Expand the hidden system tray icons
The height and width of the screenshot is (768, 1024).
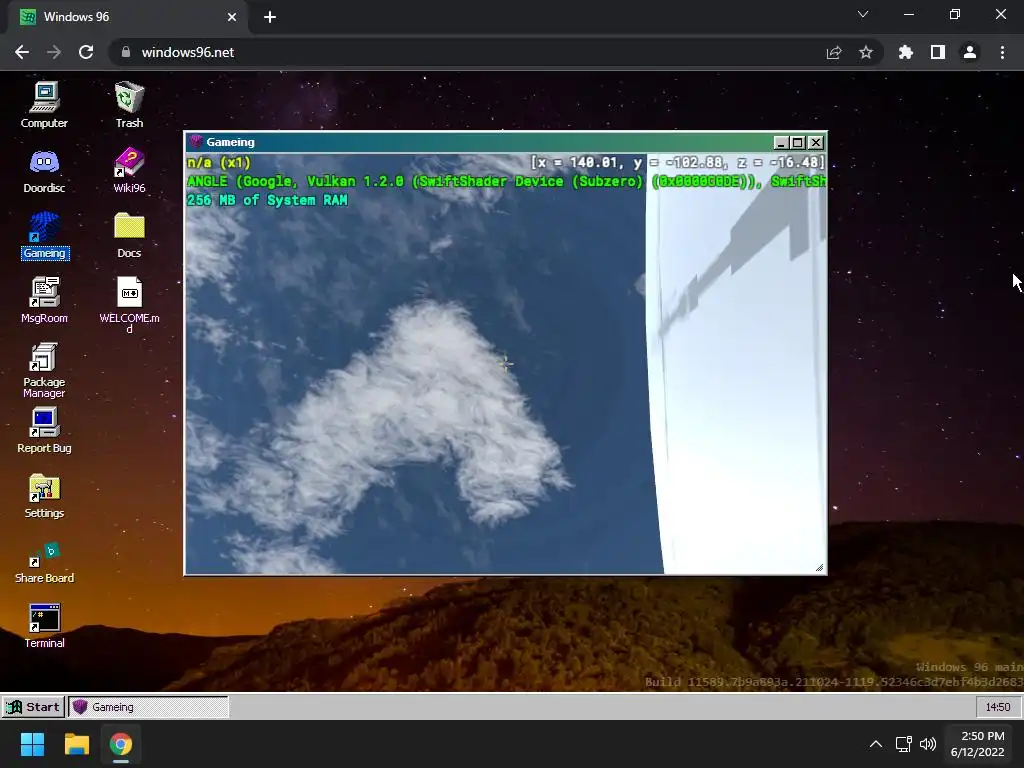[x=876, y=744]
